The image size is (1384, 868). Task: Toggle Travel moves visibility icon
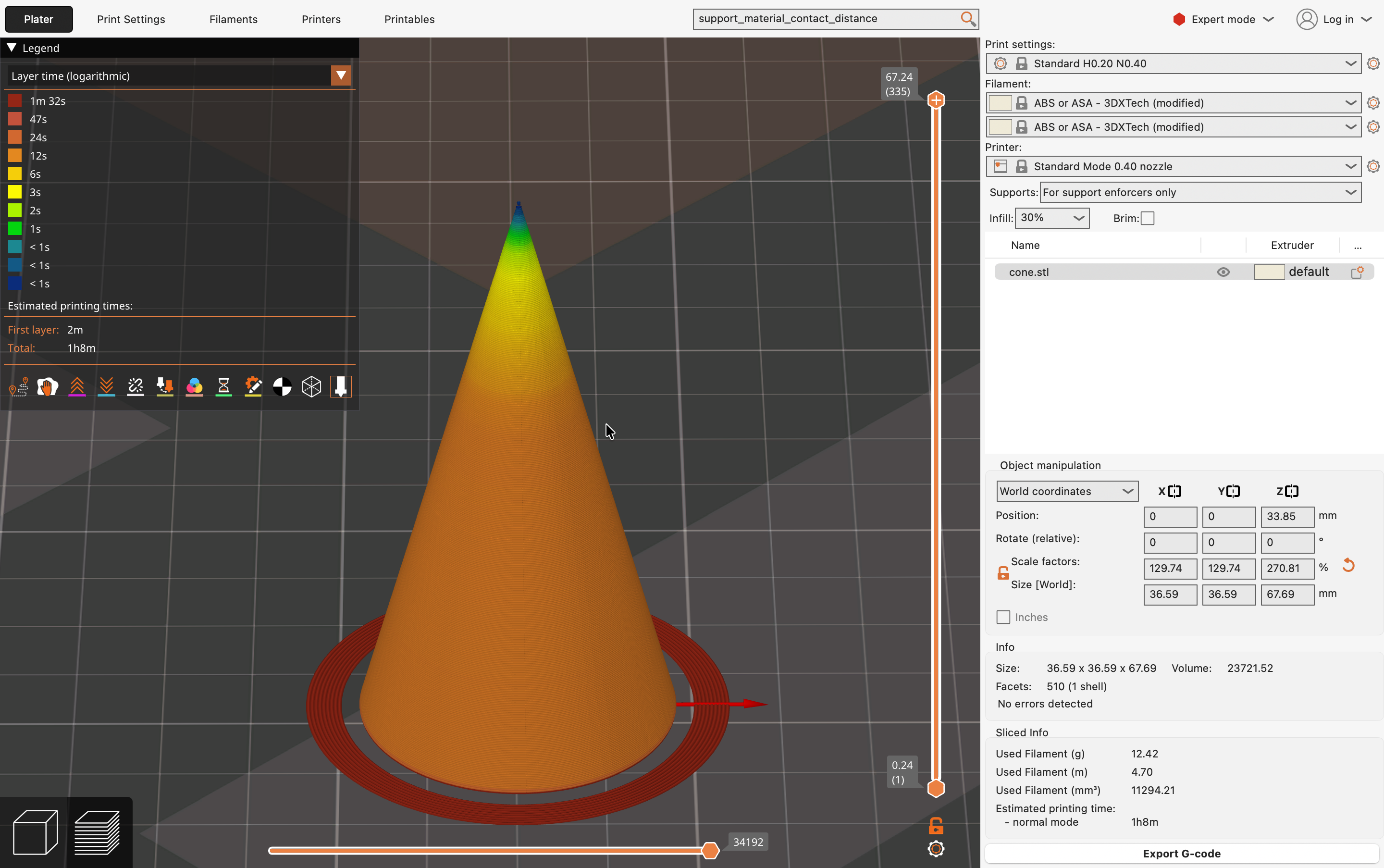pos(18,387)
